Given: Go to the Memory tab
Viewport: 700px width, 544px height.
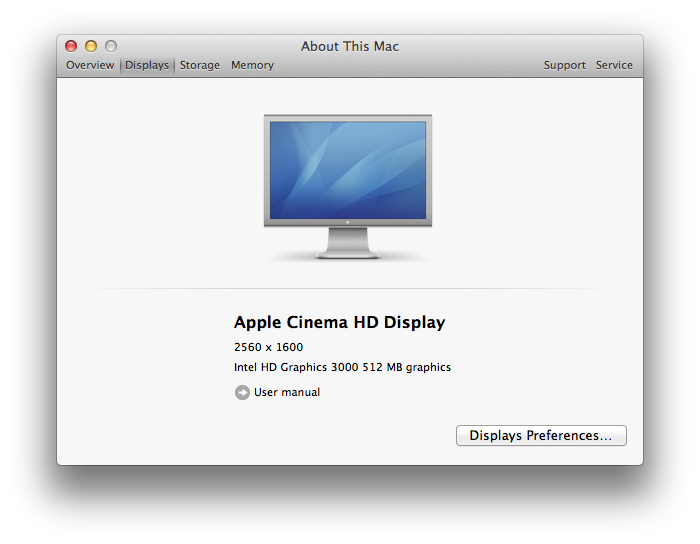Looking at the screenshot, I should pos(252,65).
